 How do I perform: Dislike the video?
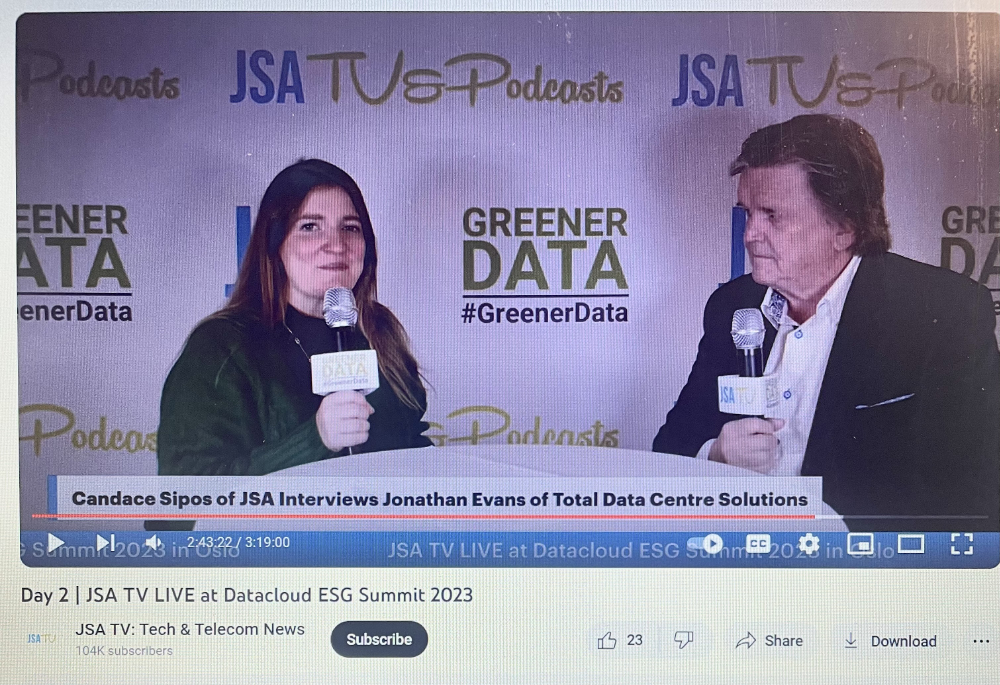click(x=683, y=640)
